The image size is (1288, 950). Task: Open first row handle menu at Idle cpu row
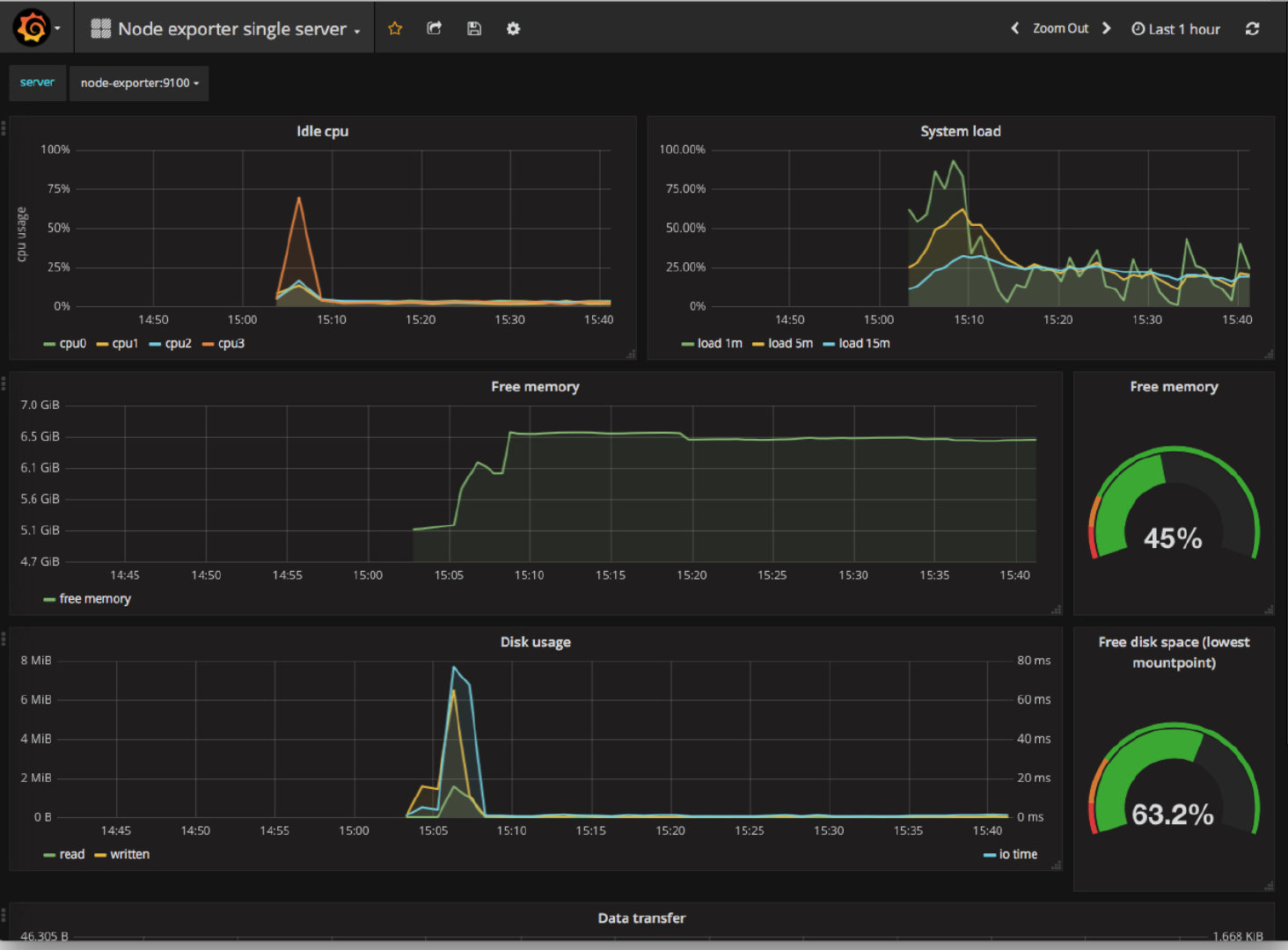[4, 128]
